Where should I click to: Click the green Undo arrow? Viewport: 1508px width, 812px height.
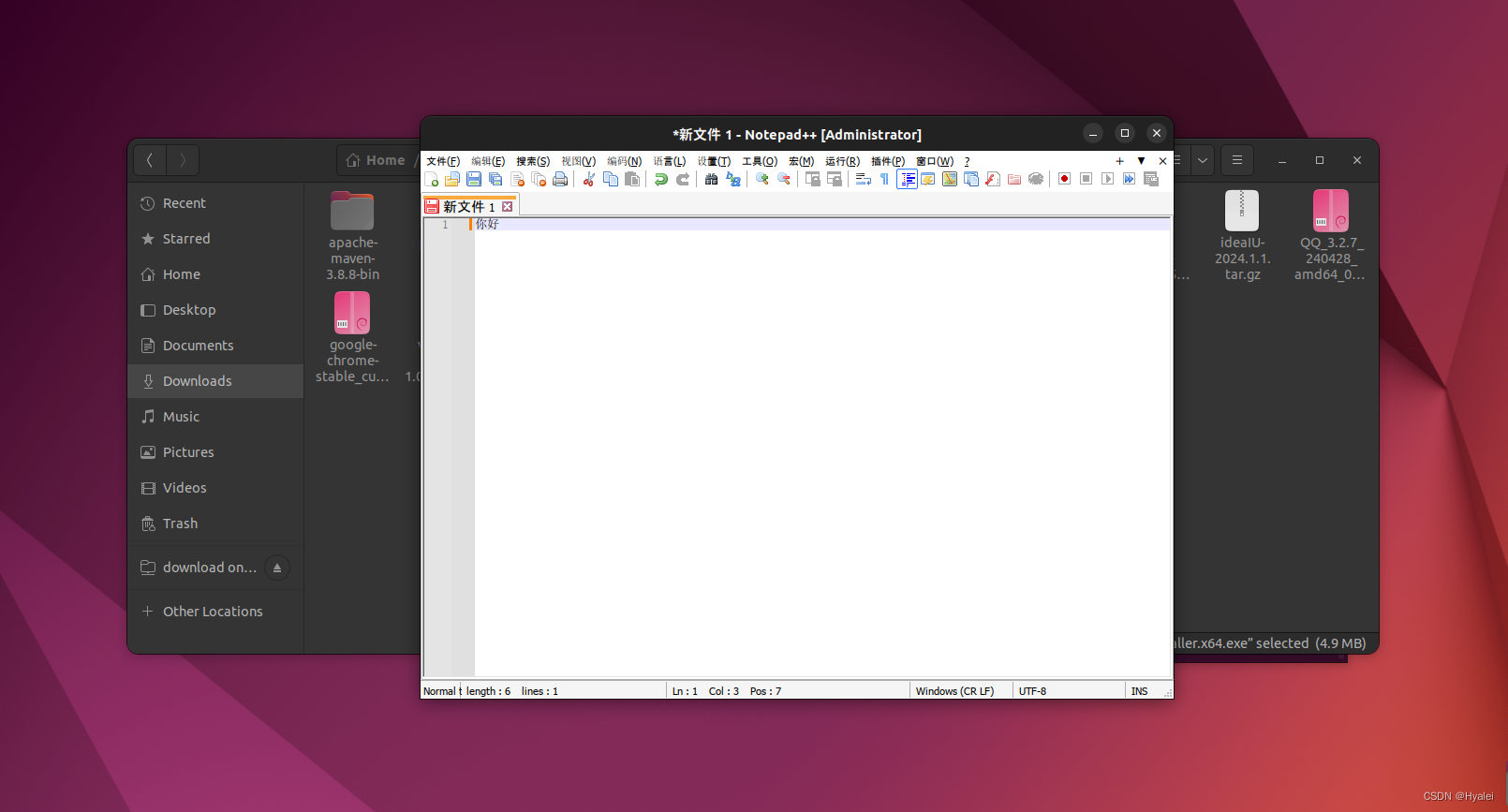point(661,179)
